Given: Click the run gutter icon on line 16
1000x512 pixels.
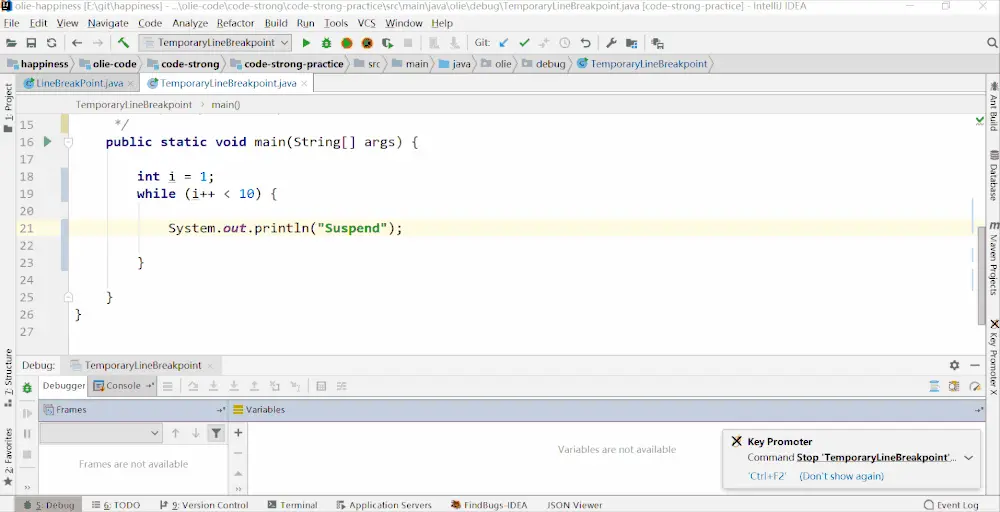Looking at the screenshot, I should tap(47, 142).
